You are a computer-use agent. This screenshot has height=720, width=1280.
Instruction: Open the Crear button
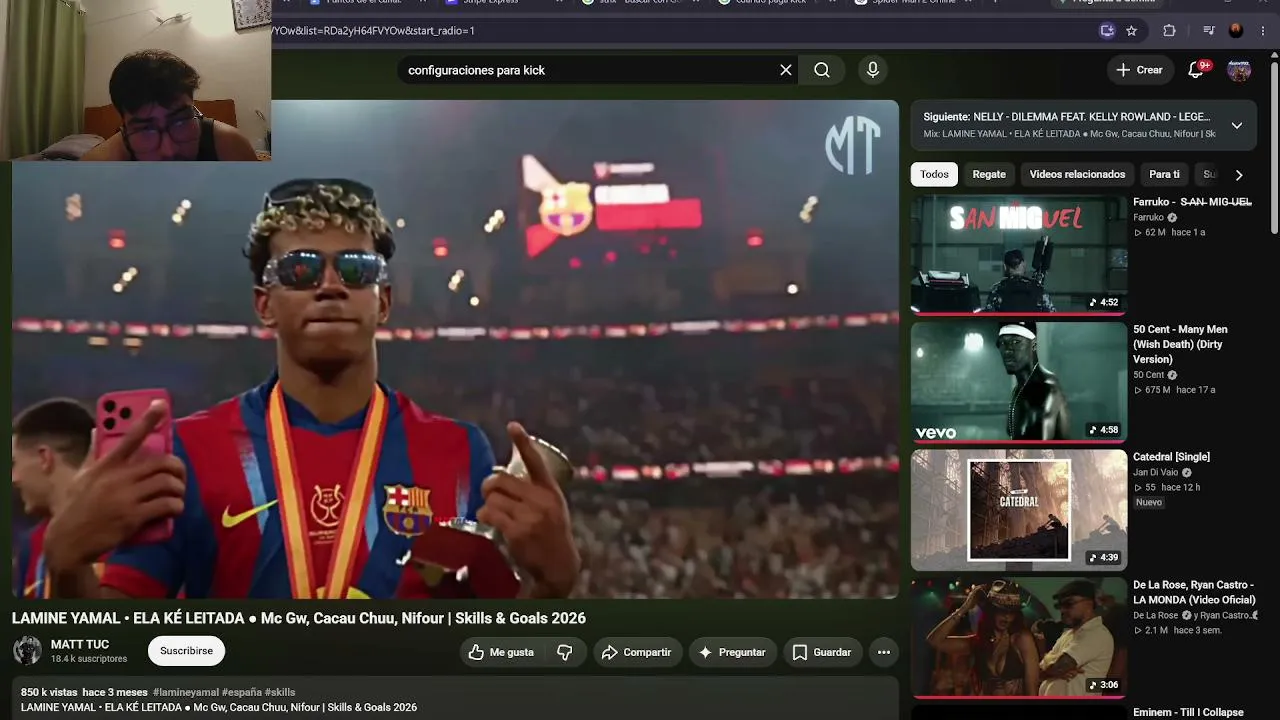[x=1139, y=70]
